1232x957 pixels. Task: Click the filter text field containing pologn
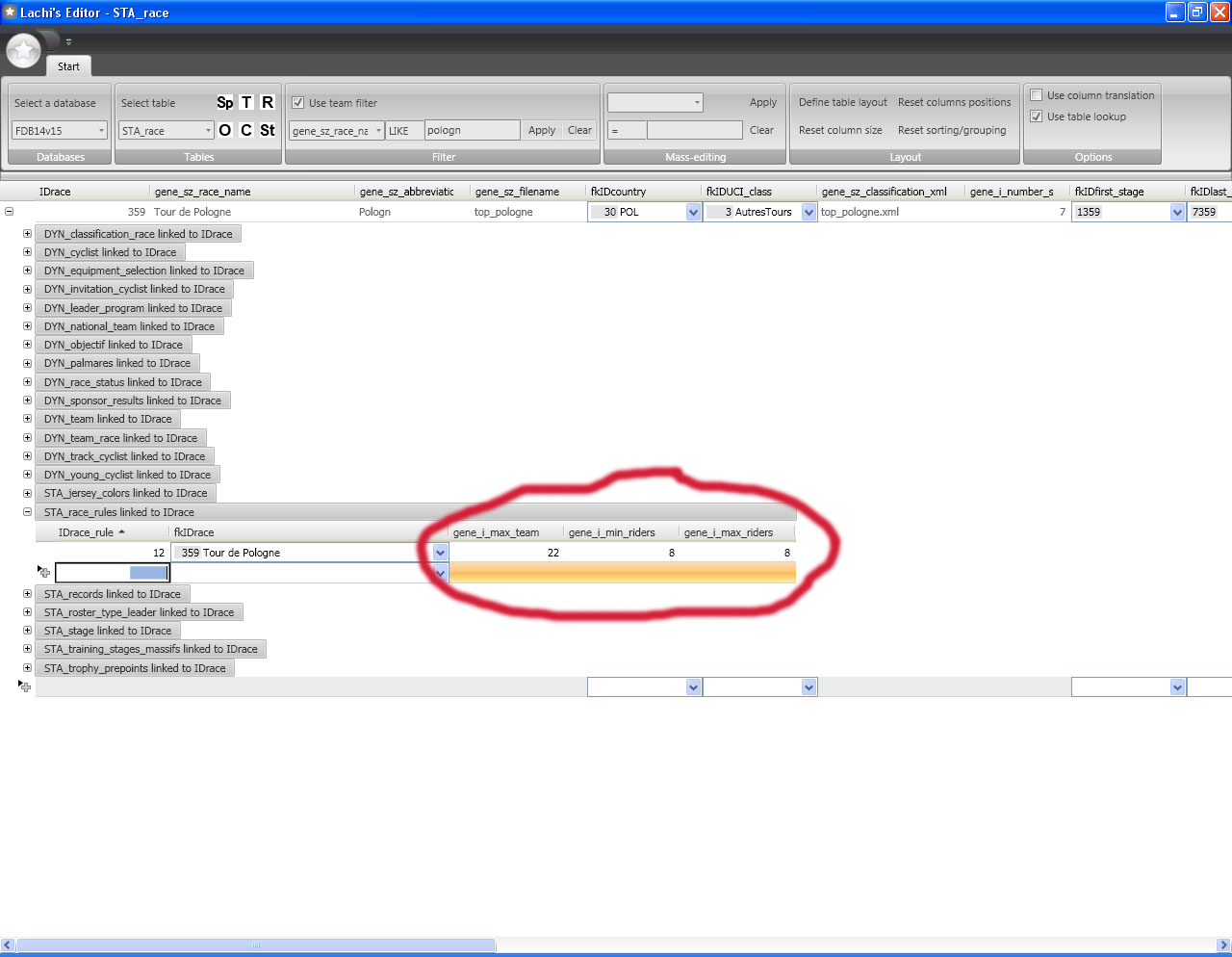pos(471,130)
